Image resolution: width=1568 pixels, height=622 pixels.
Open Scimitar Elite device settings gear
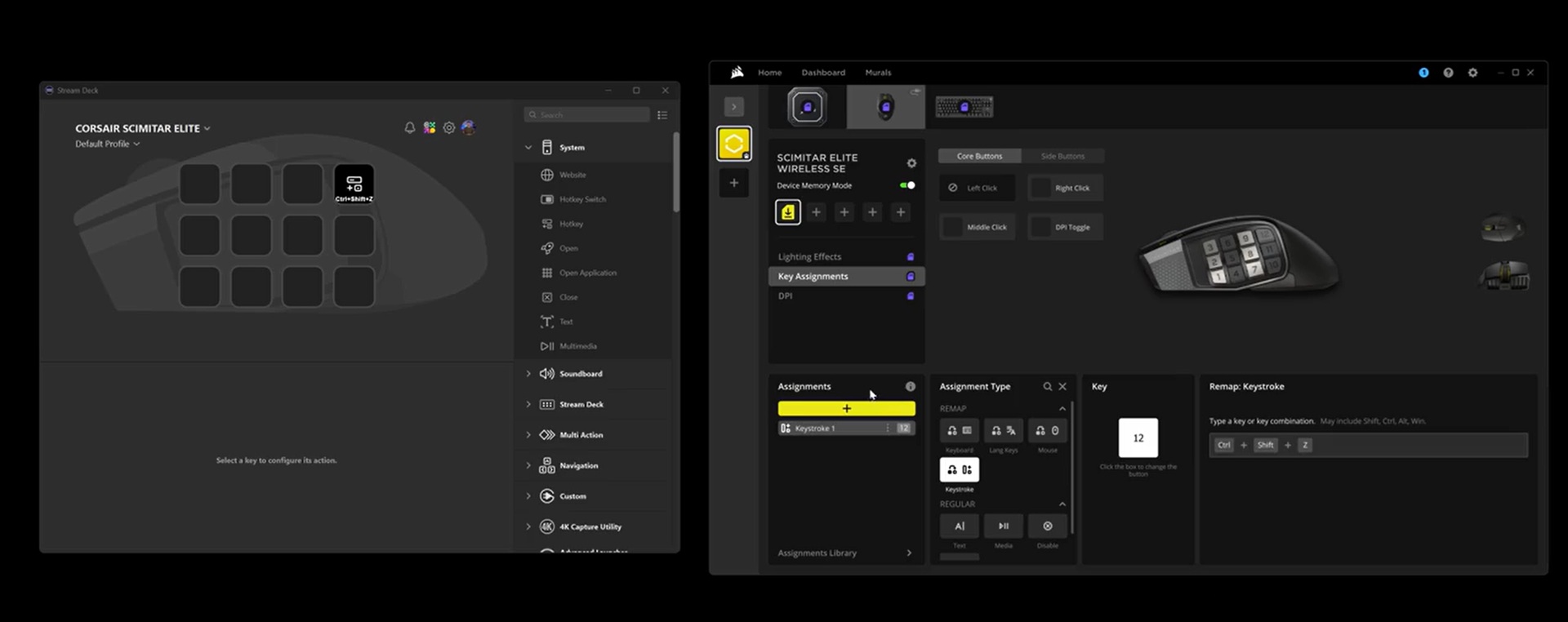click(x=911, y=163)
